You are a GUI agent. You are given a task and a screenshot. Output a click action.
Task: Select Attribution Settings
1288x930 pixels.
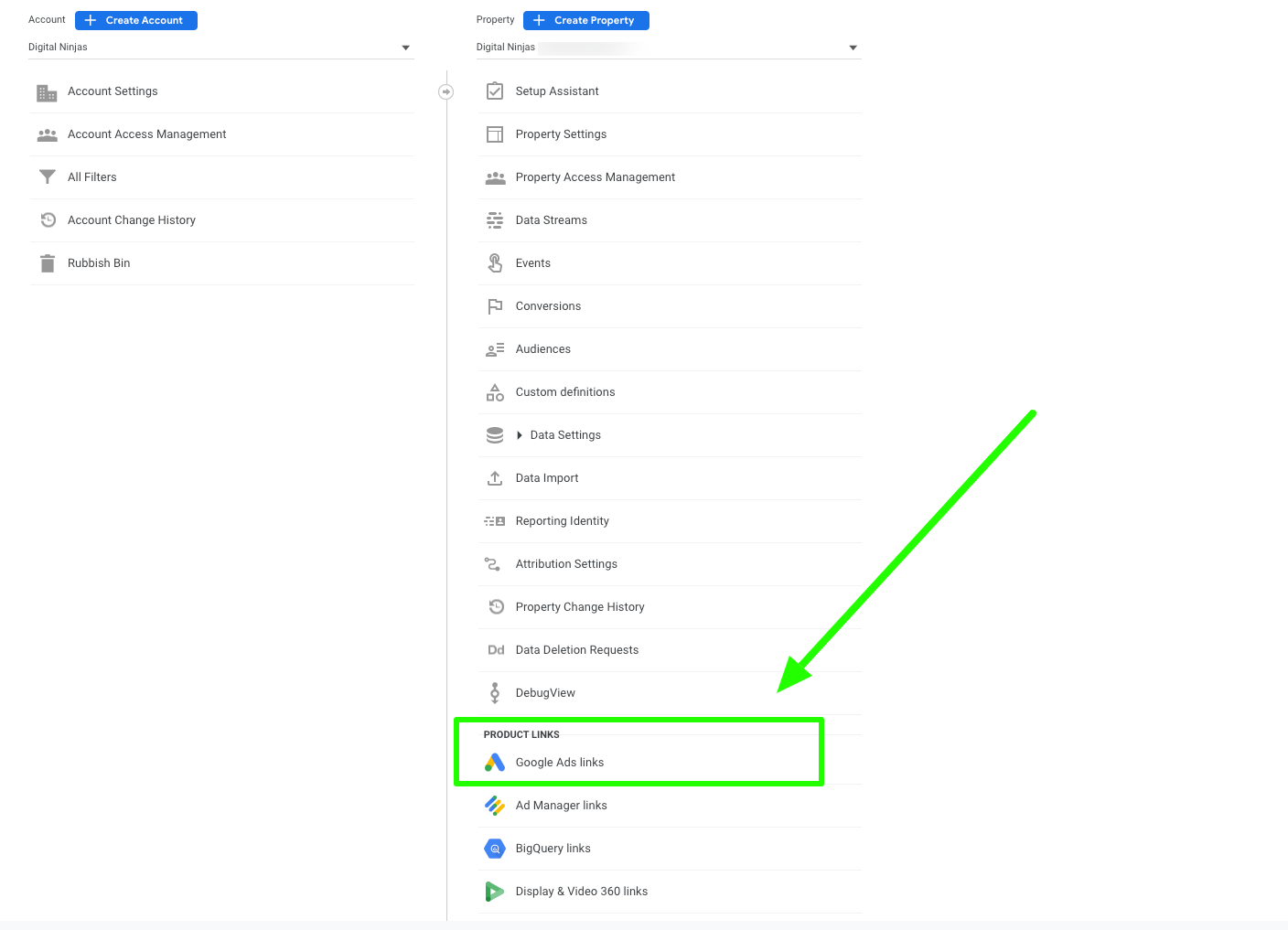(566, 563)
